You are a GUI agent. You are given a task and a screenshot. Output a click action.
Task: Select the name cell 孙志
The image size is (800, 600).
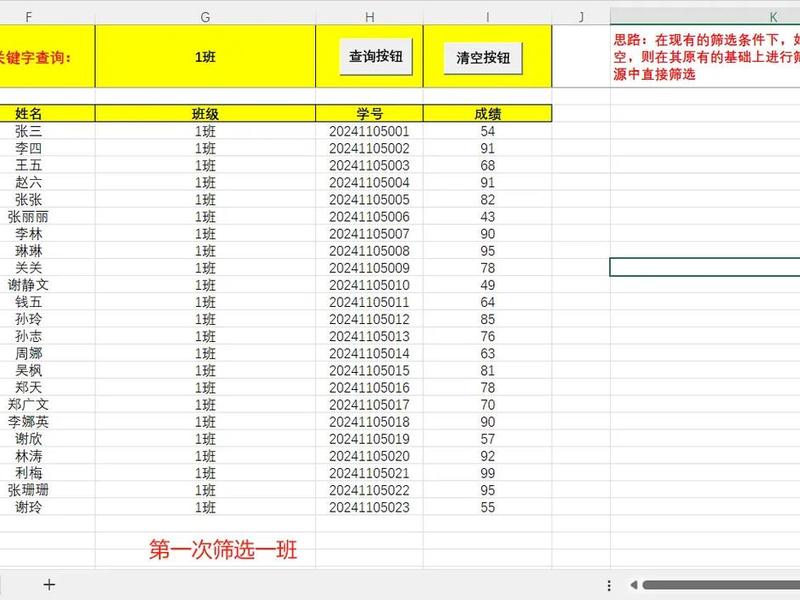pyautogui.click(x=47, y=336)
